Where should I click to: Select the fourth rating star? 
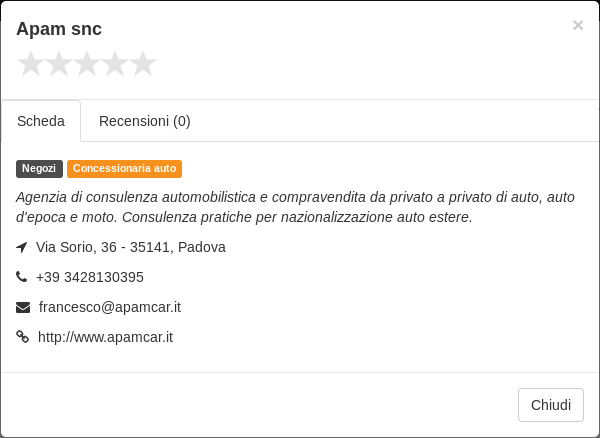[x=115, y=64]
